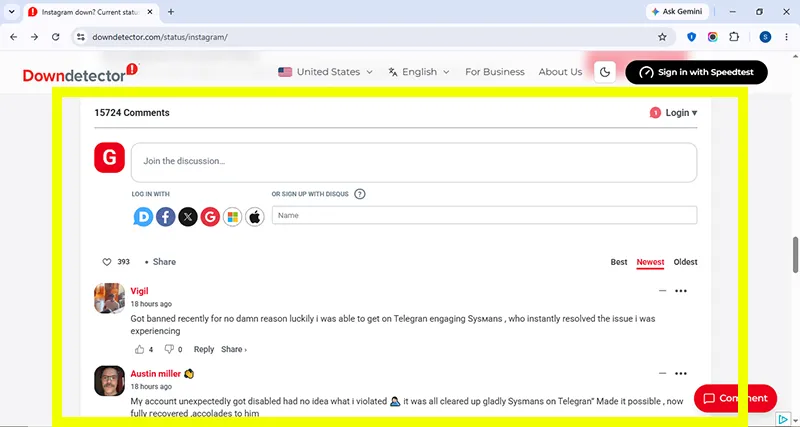Click the 15724 Comments heading
Viewport: 800px width, 427px height.
tap(132, 113)
